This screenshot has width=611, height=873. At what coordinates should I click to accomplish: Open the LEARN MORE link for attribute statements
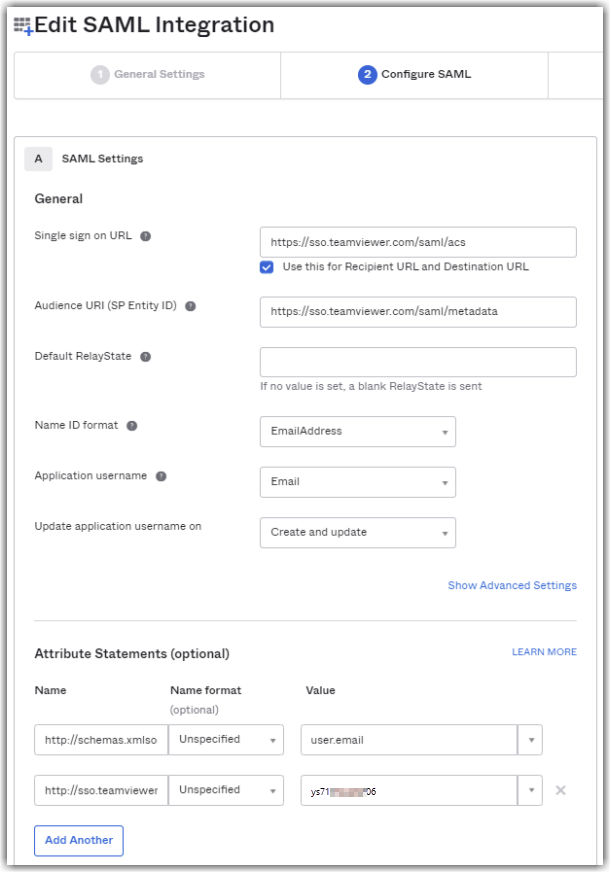point(544,652)
